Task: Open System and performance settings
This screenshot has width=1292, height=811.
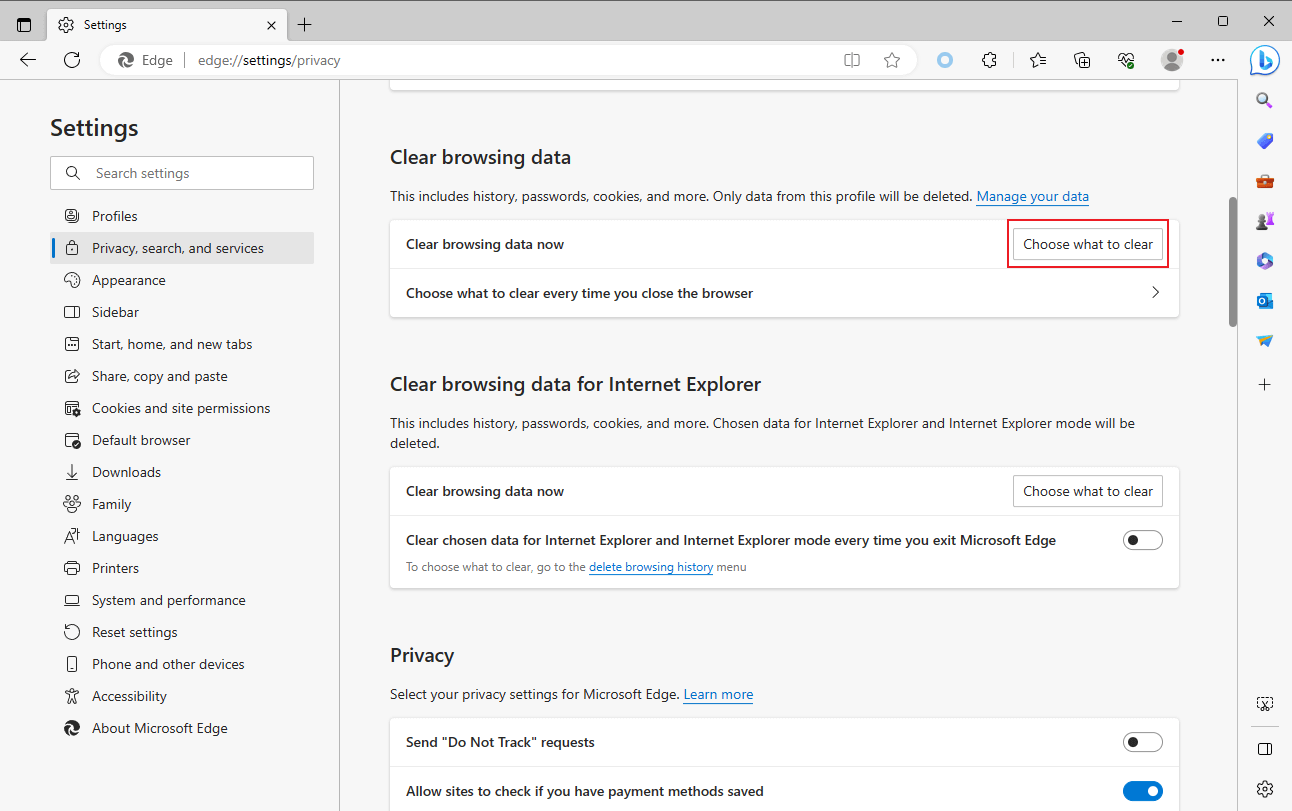Action: click(x=182, y=600)
